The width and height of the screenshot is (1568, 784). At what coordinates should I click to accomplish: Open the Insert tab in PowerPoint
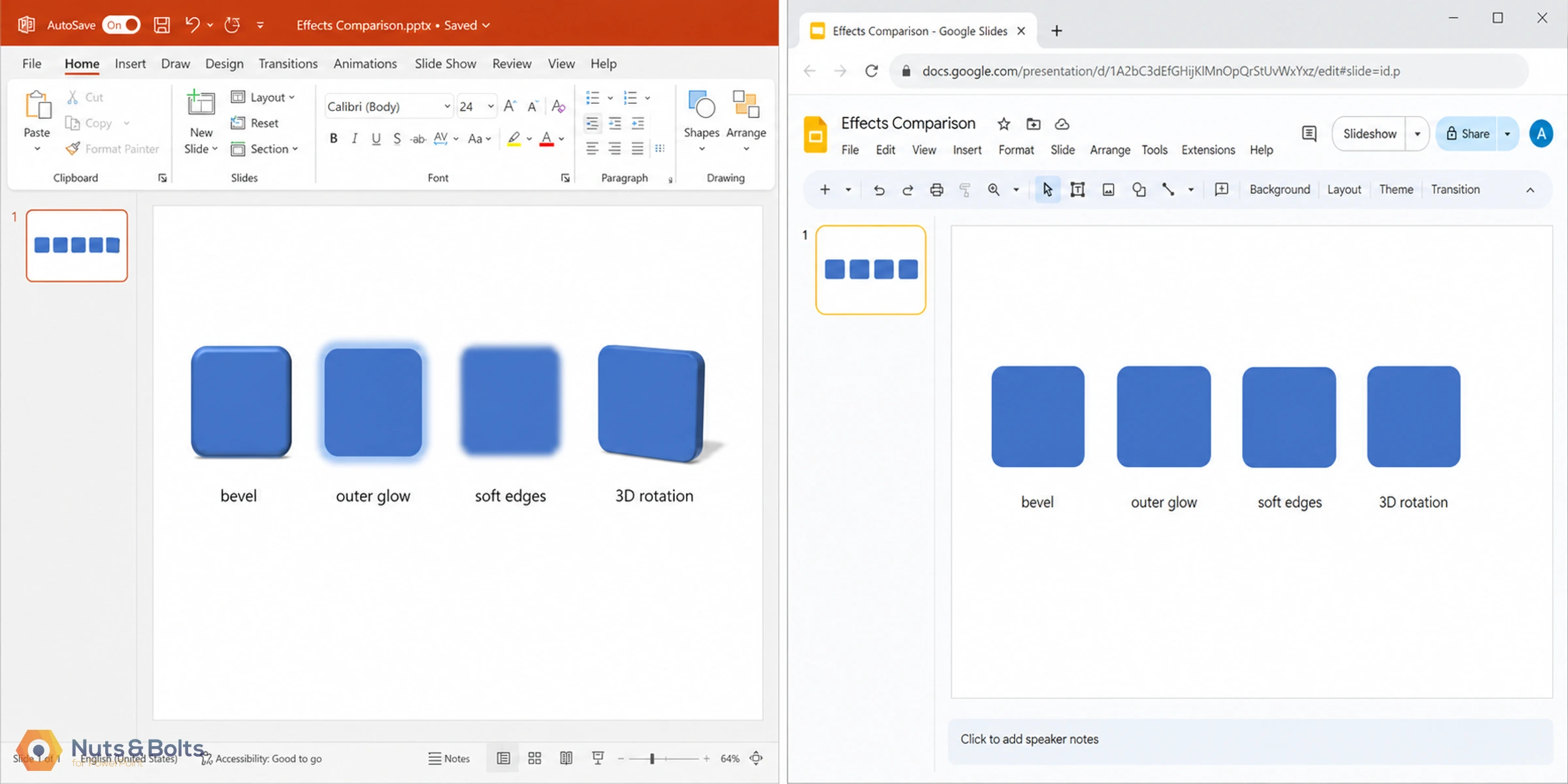click(130, 63)
